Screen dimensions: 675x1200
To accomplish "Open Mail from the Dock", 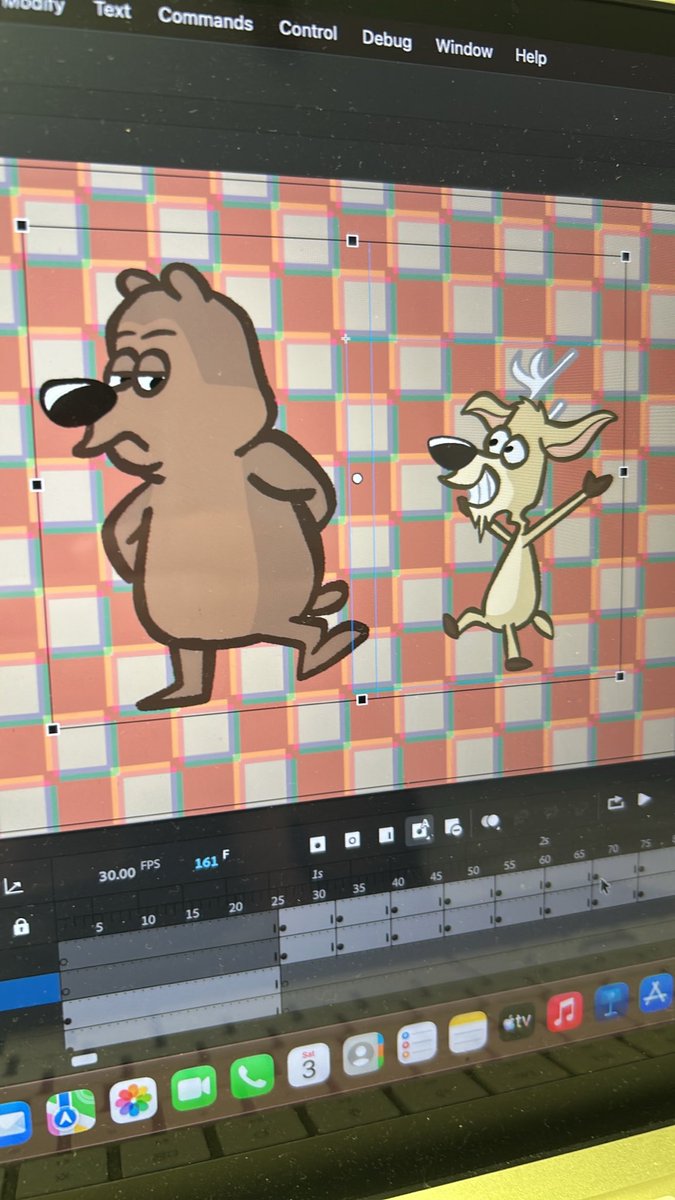I will click(x=13, y=1123).
